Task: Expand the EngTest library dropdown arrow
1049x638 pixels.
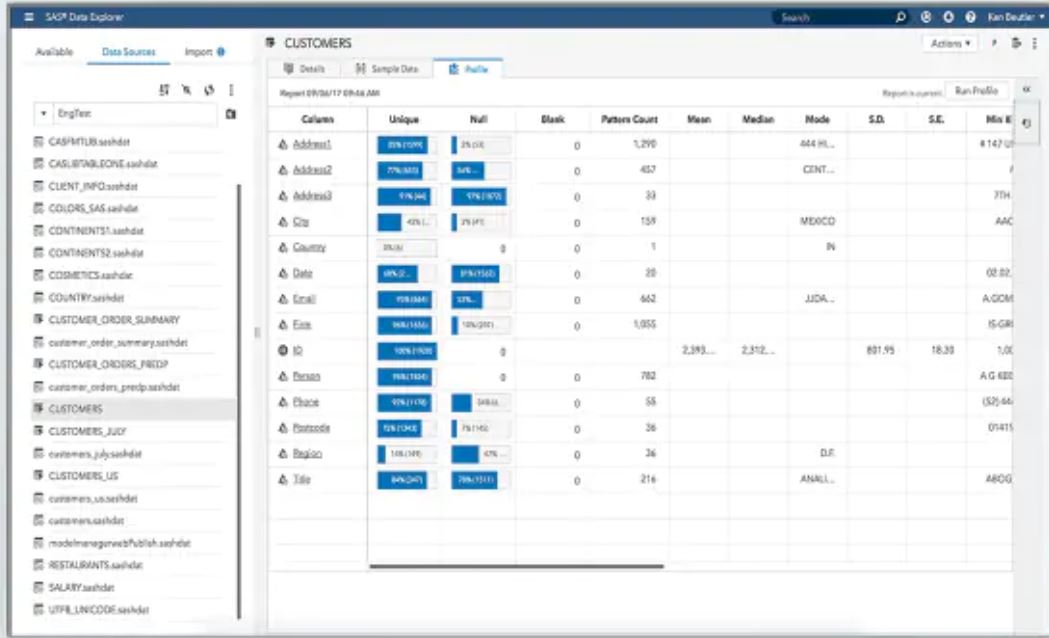Action: click(43, 114)
